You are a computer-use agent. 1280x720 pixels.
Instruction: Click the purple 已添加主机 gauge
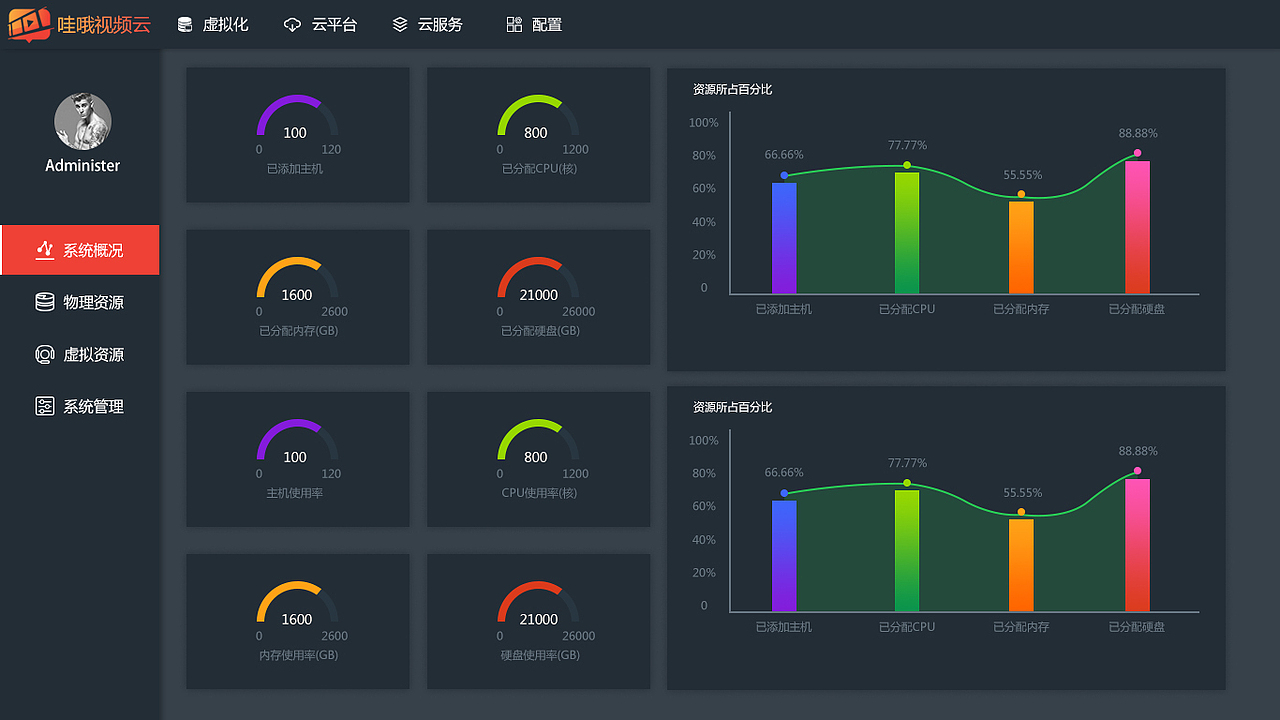coord(297,116)
